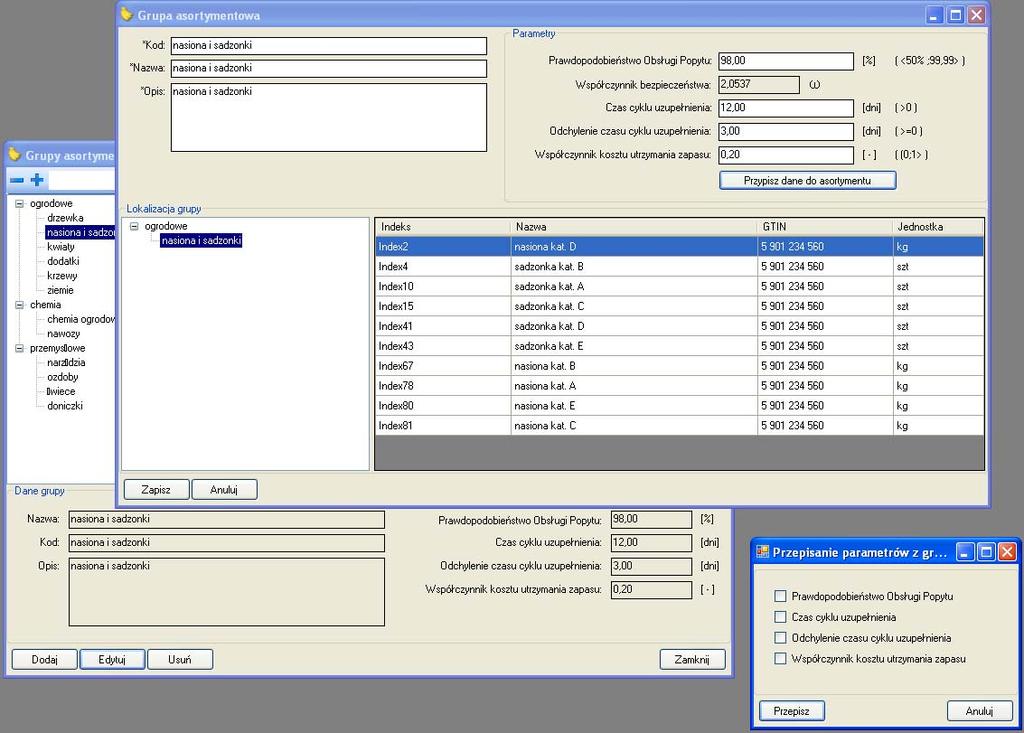Click the GTIN column header
The height and width of the screenshot is (733, 1024).
[x=824, y=227]
